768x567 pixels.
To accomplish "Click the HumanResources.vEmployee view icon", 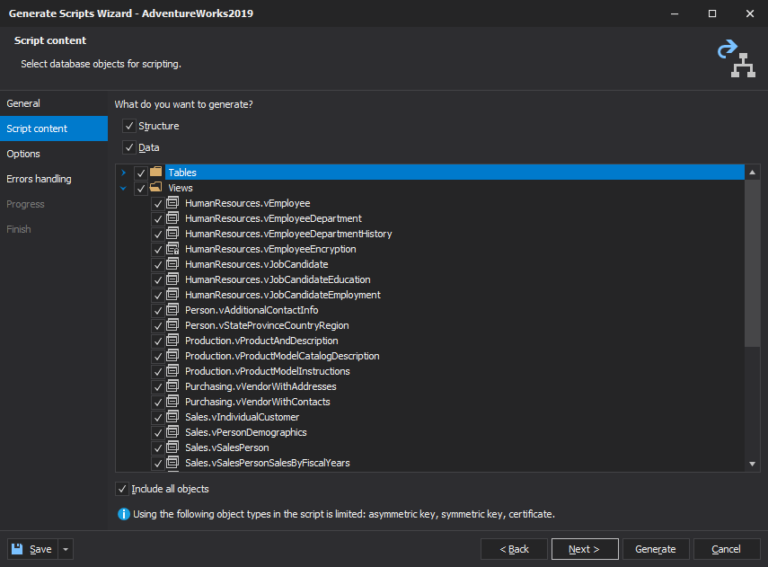I will [x=173, y=203].
